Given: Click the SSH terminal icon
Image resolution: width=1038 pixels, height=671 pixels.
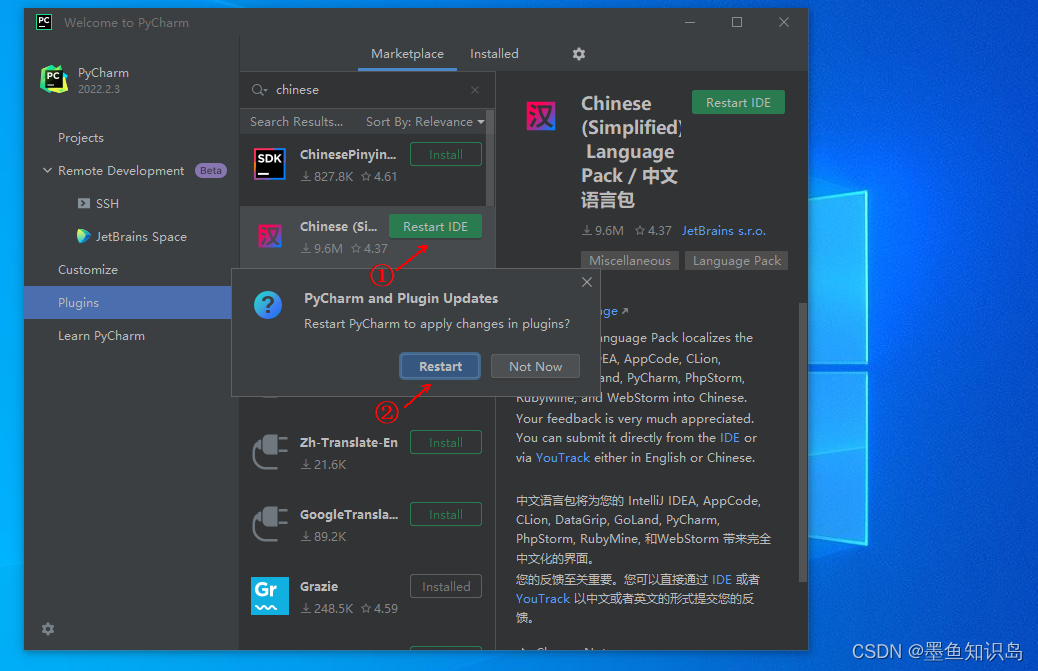Looking at the screenshot, I should (x=83, y=203).
